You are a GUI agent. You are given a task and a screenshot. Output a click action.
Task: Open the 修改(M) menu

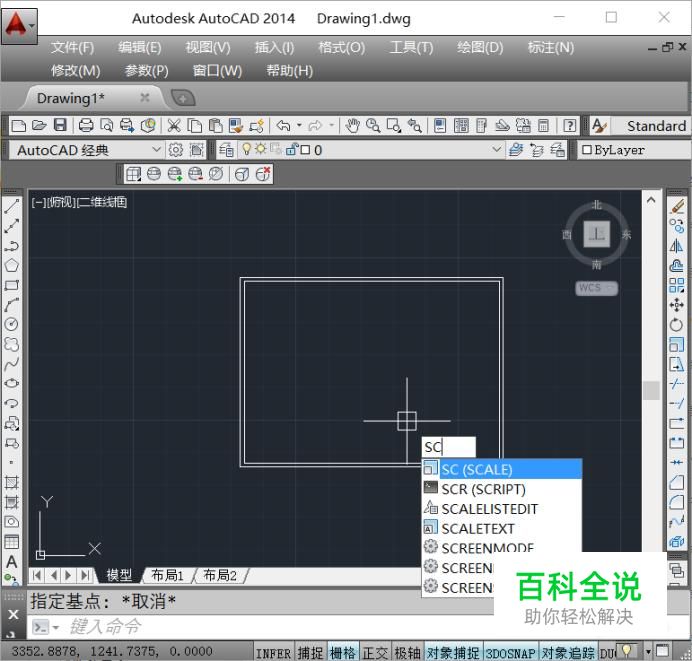click(75, 71)
